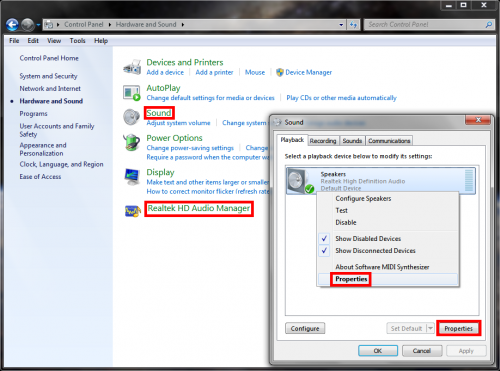Screen dimensions: 500x371
Task: Click the Forward navigation arrow
Action: pyautogui.click(x=28, y=24)
